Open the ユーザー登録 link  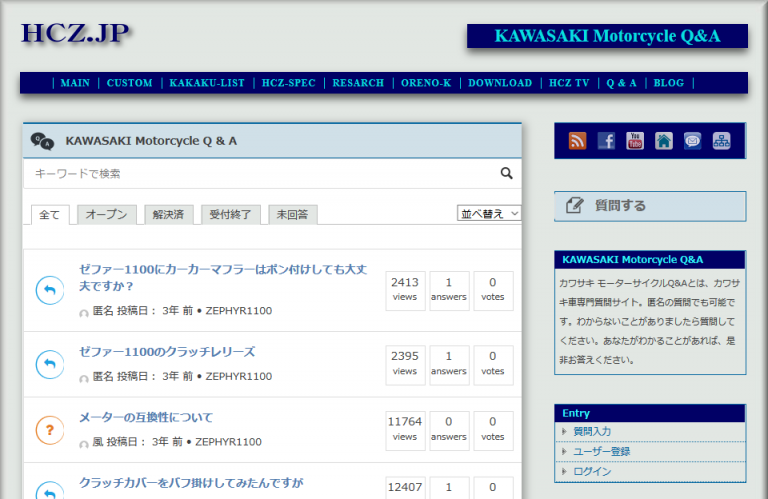[601, 451]
